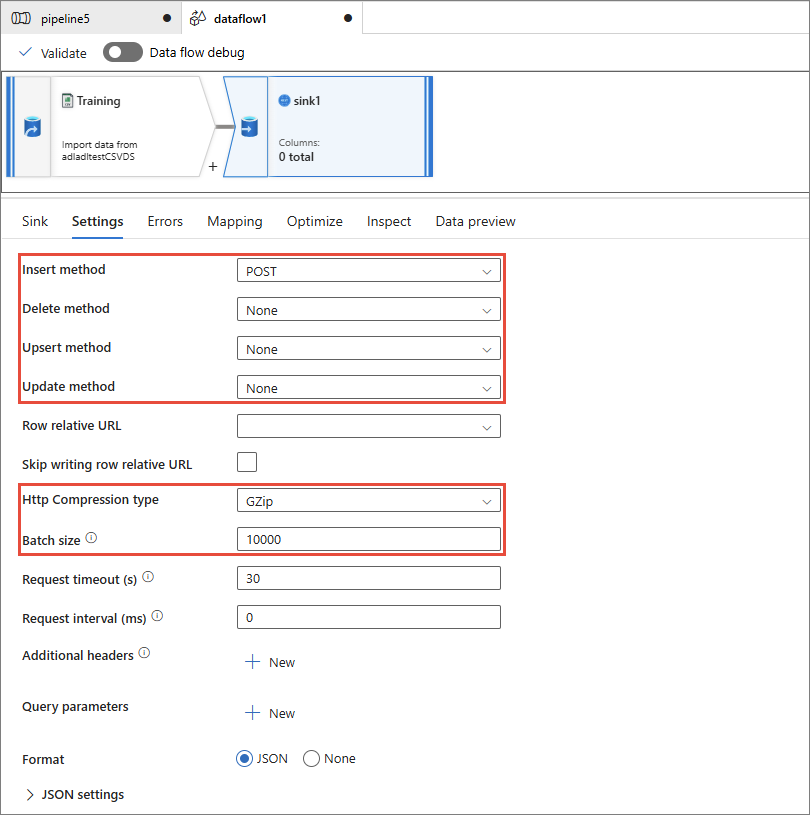Screen dimensions: 810x815
Task: Click the 'Format' label
Action: [43, 759]
